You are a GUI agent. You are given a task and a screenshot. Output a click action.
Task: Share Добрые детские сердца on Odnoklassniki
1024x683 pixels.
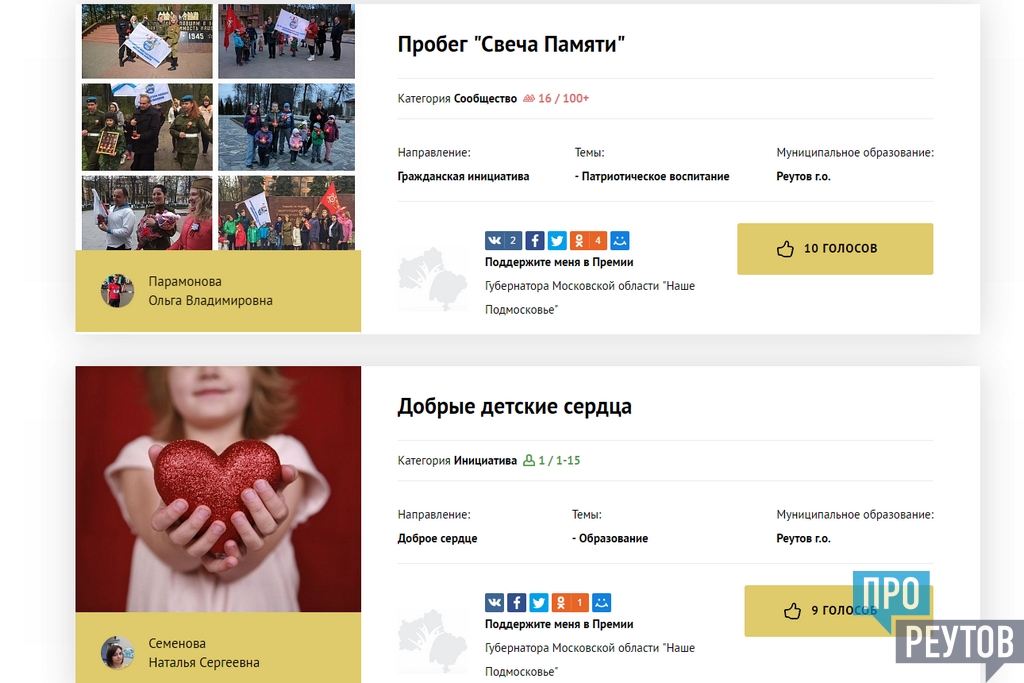coord(570,602)
